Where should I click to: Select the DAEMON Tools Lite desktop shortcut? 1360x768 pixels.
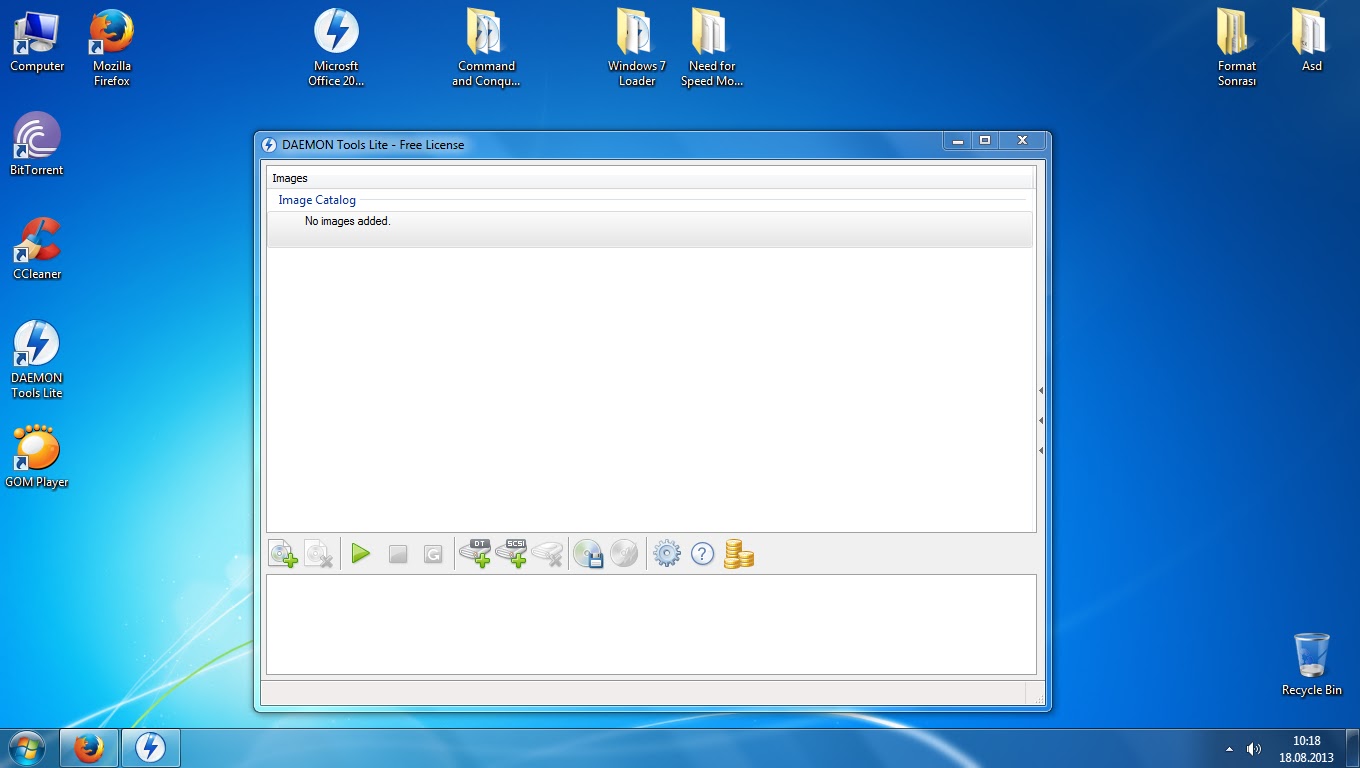[x=37, y=360]
